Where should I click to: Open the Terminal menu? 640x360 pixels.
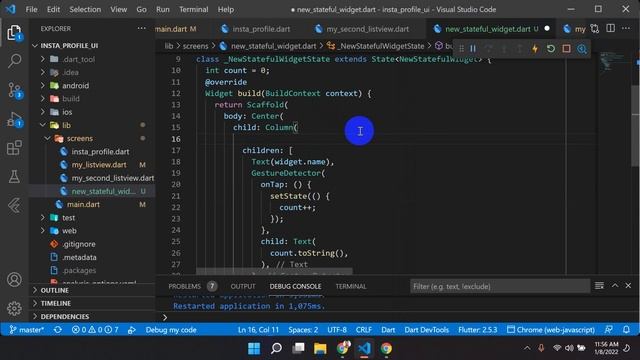[193, 9]
